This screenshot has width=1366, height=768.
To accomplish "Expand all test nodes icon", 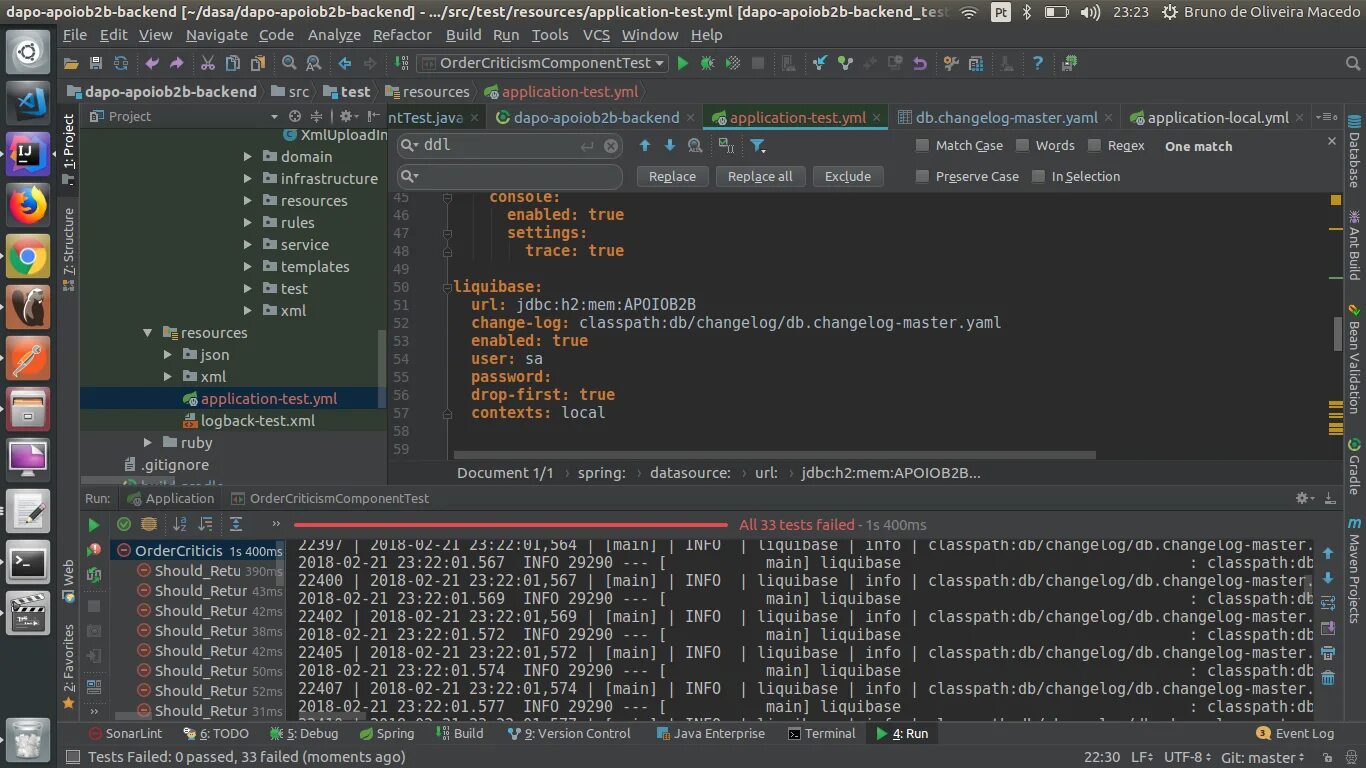I will point(236,524).
